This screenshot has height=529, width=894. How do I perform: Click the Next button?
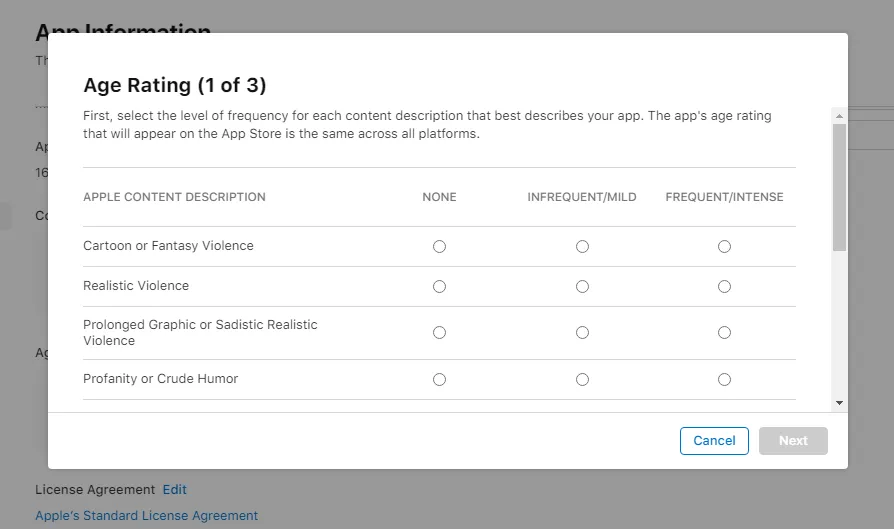[x=793, y=441]
